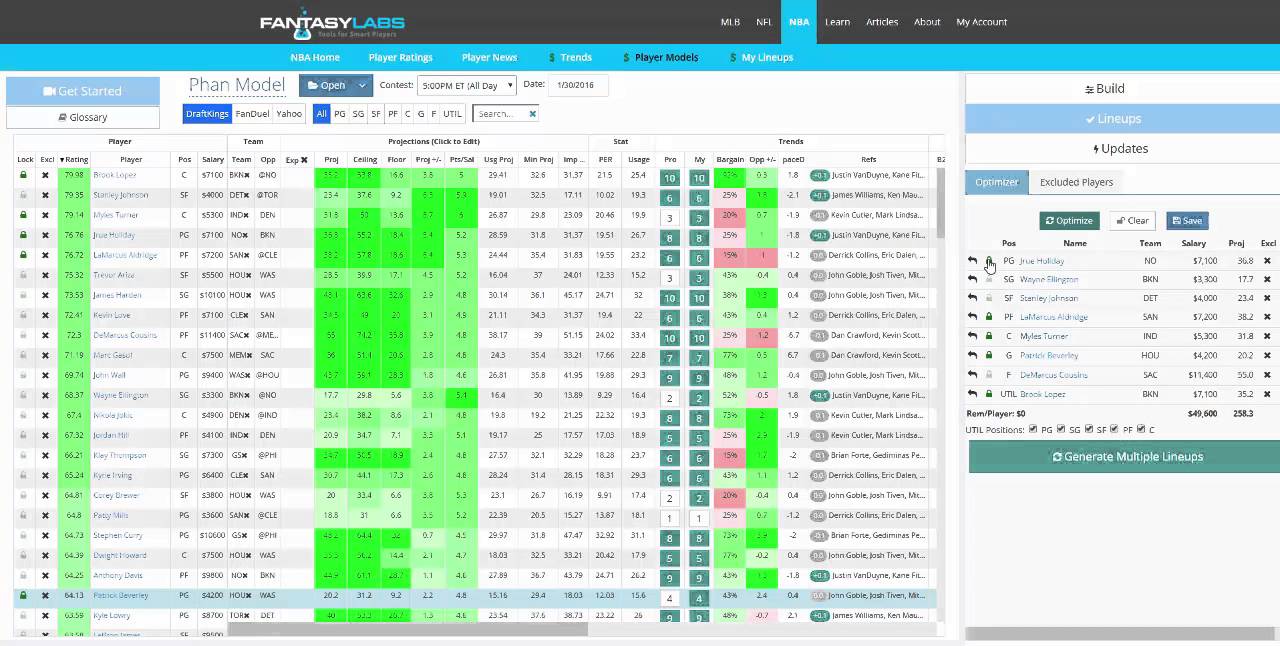Save the current lineup
Viewport: 1280px width, 646px height.
(x=1187, y=220)
